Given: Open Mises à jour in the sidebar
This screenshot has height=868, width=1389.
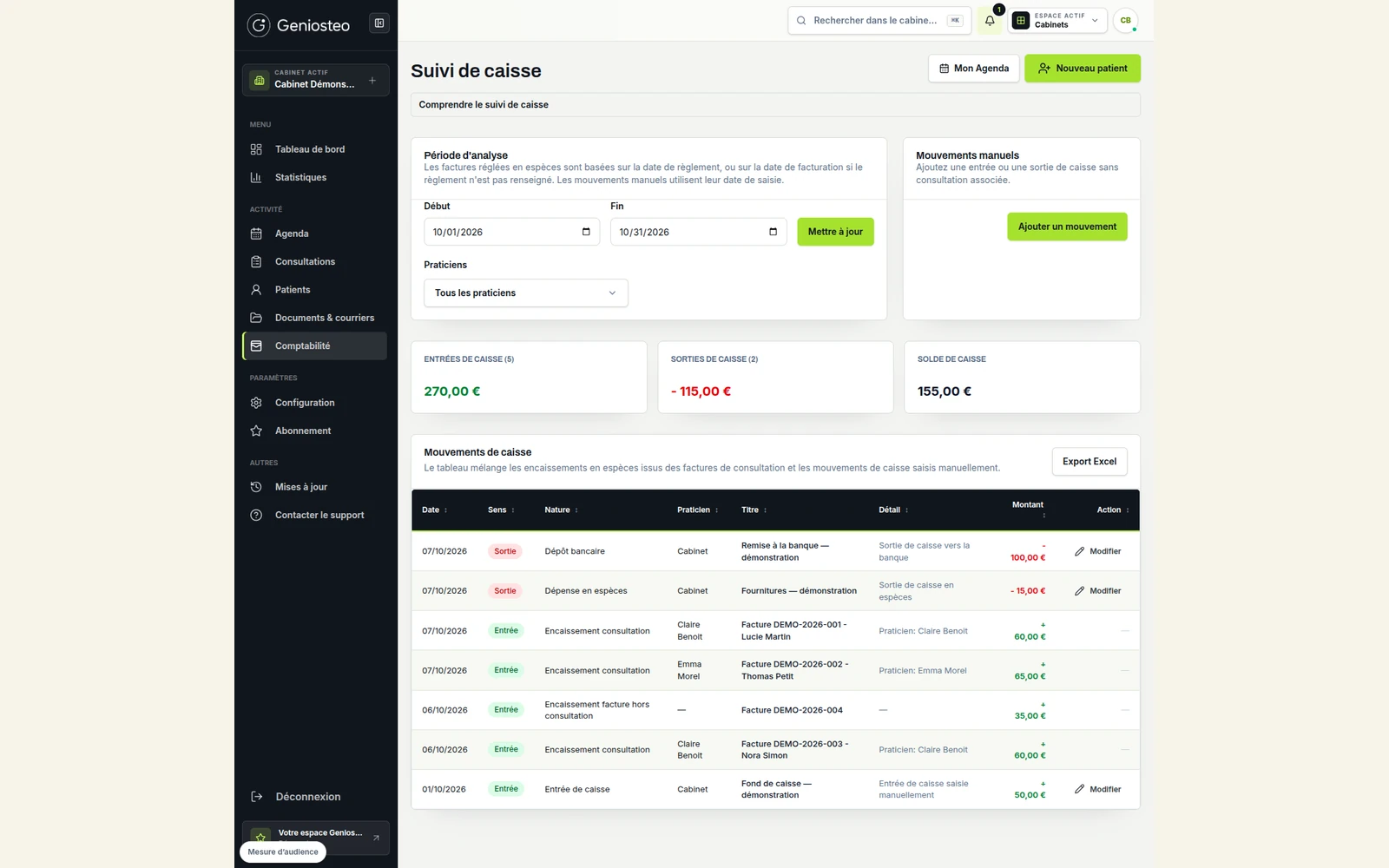Looking at the screenshot, I should (315, 487).
